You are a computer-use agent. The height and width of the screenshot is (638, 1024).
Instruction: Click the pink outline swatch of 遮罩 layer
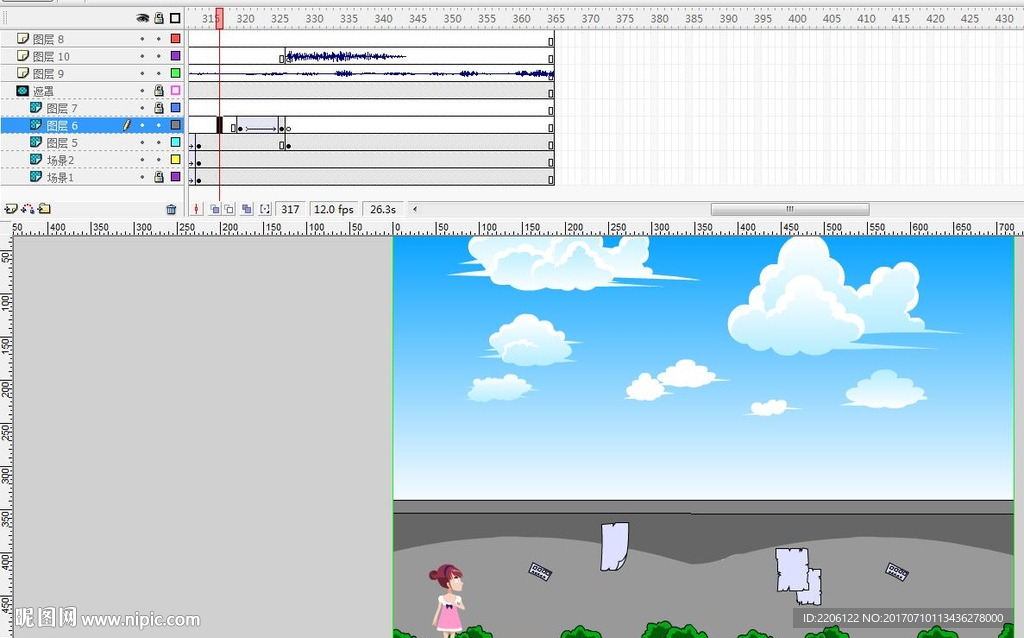pyautogui.click(x=175, y=90)
